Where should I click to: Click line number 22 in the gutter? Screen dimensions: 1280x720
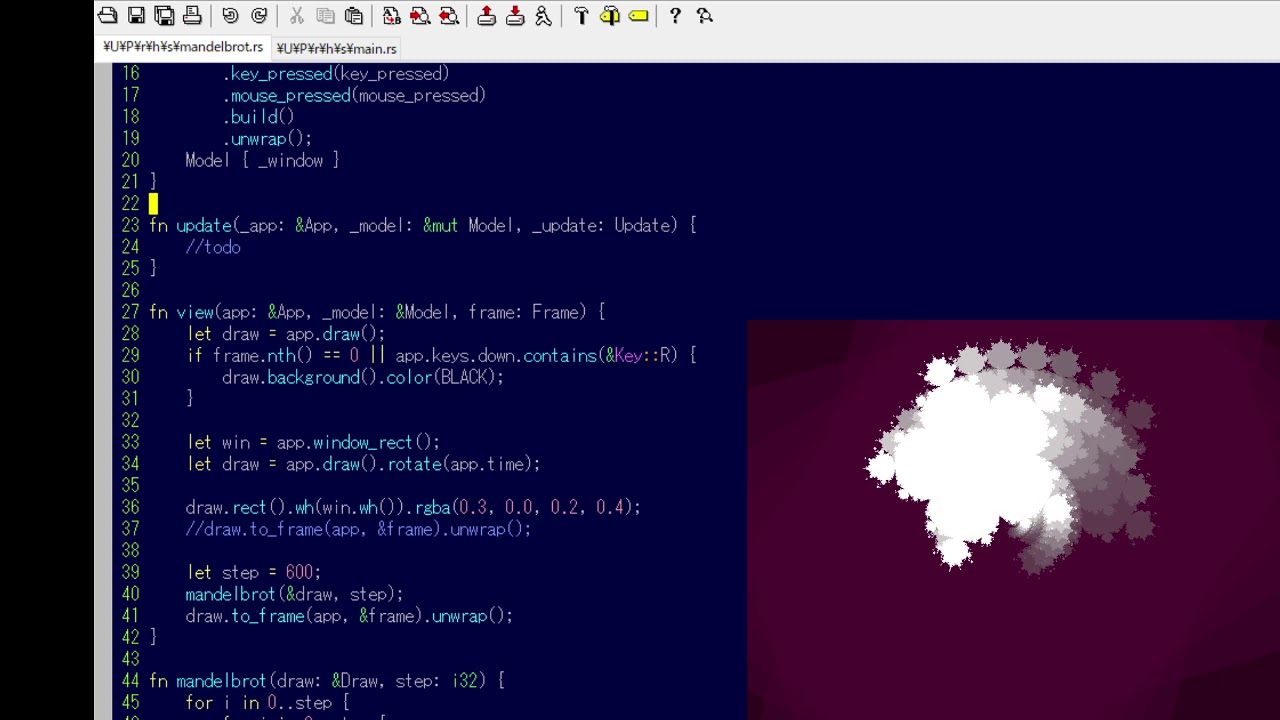point(130,204)
